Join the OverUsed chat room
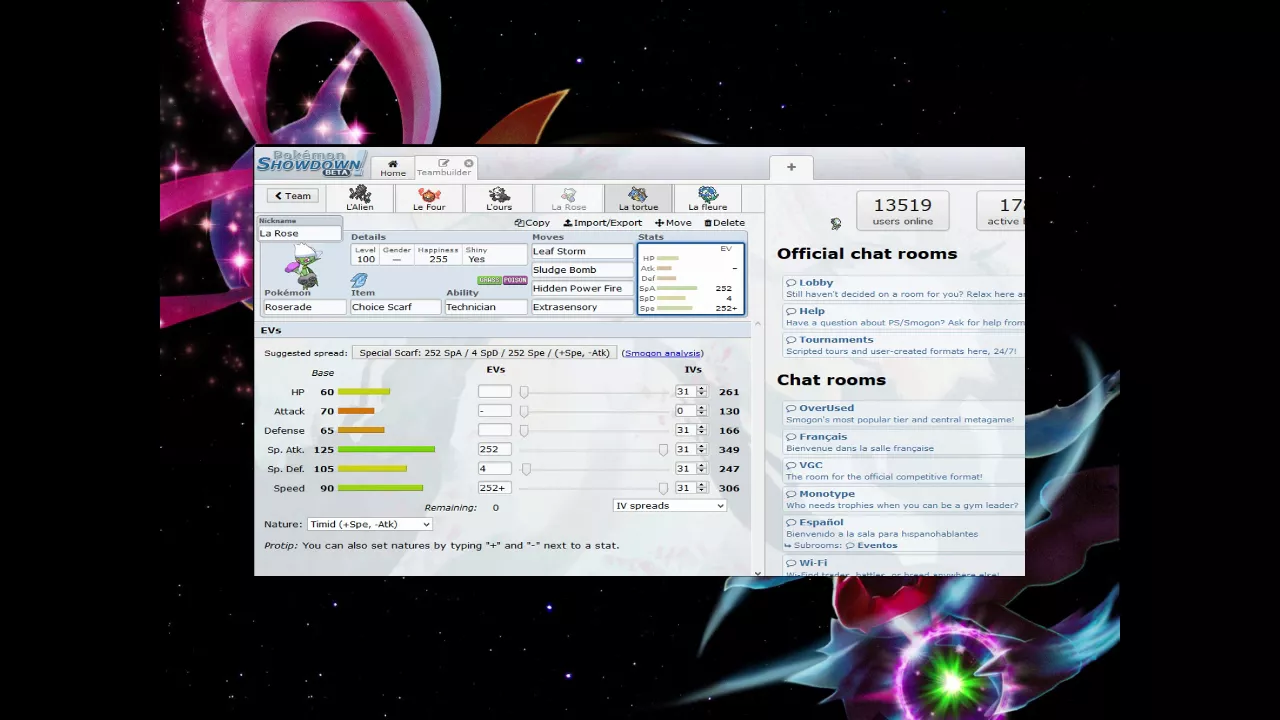The width and height of the screenshot is (1280, 720). click(x=904, y=413)
